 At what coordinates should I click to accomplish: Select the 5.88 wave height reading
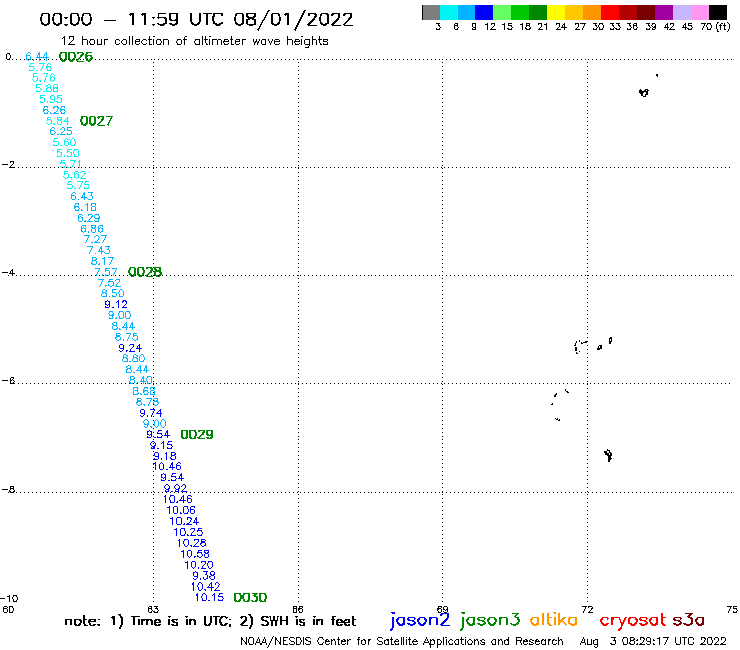[x=47, y=88]
